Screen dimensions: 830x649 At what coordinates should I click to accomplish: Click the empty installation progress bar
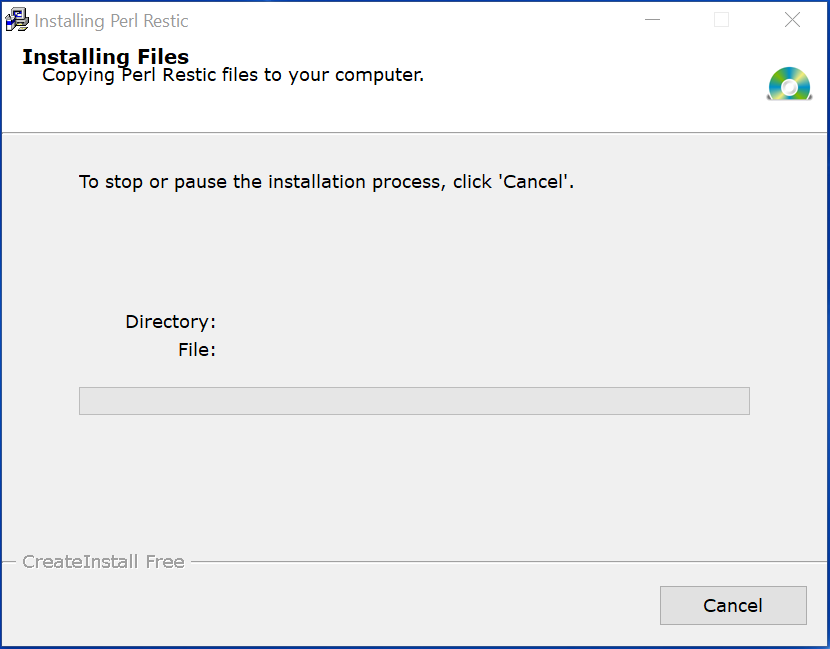[x=414, y=401]
